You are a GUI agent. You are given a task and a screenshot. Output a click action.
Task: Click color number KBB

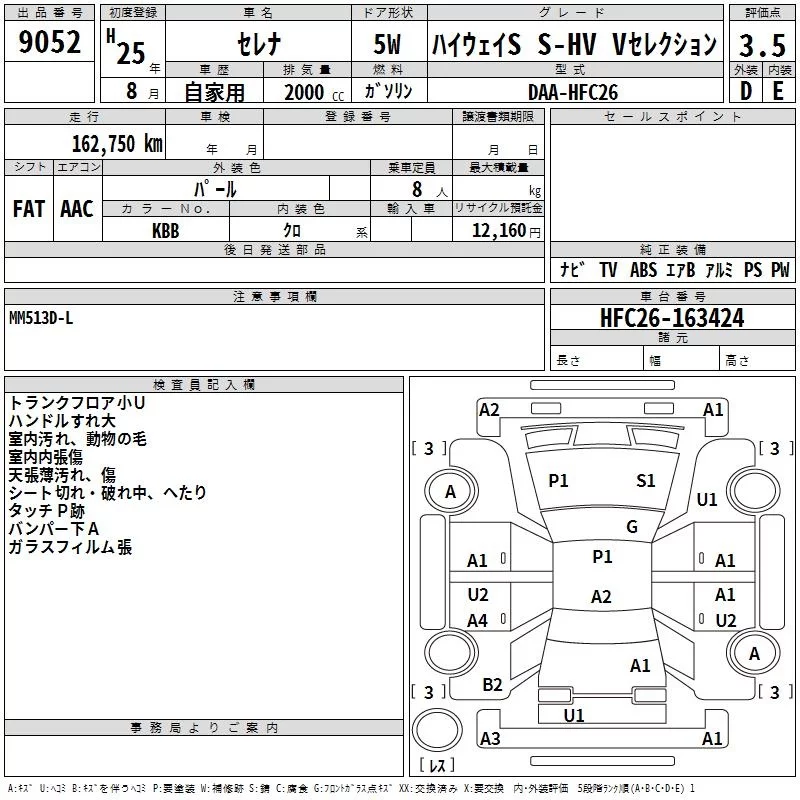tap(166, 231)
